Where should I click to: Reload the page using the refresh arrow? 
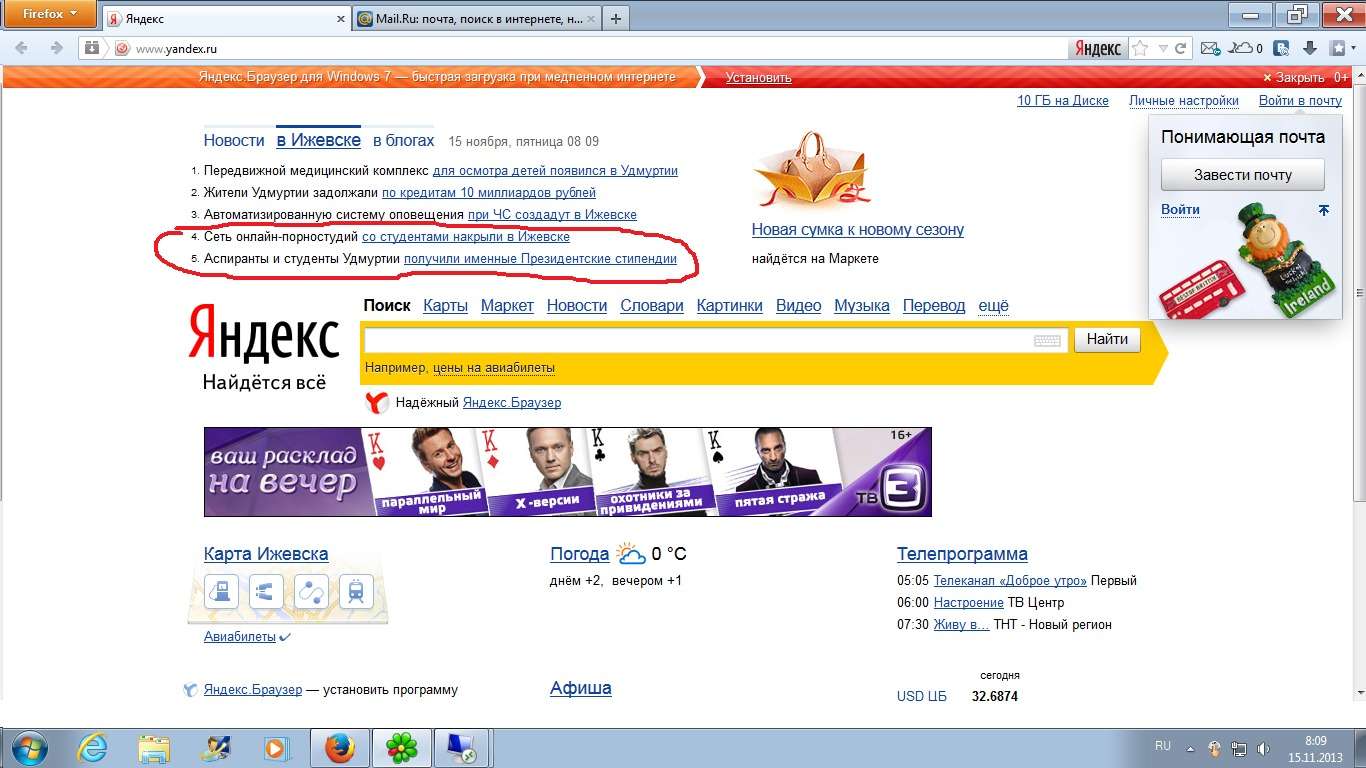pos(1180,48)
